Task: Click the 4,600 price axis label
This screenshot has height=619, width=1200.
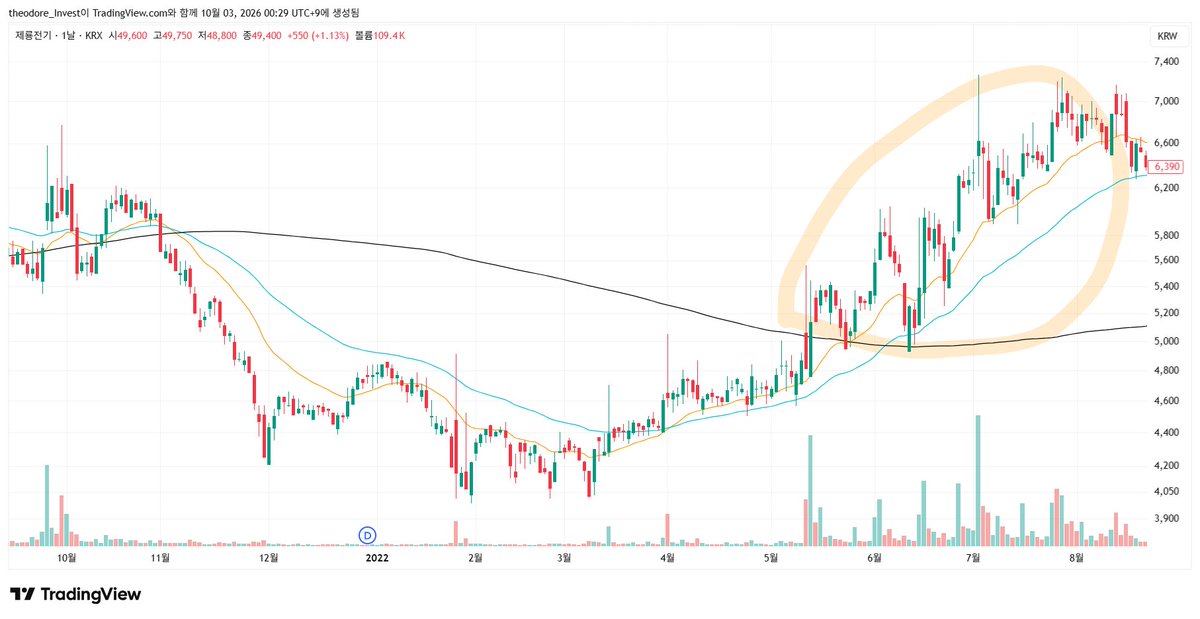Action: coord(1168,402)
